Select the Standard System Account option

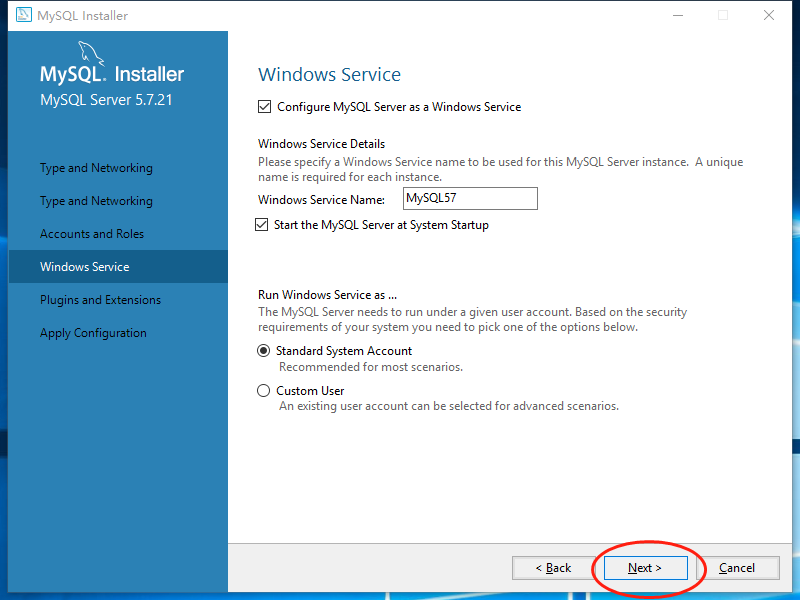(263, 351)
